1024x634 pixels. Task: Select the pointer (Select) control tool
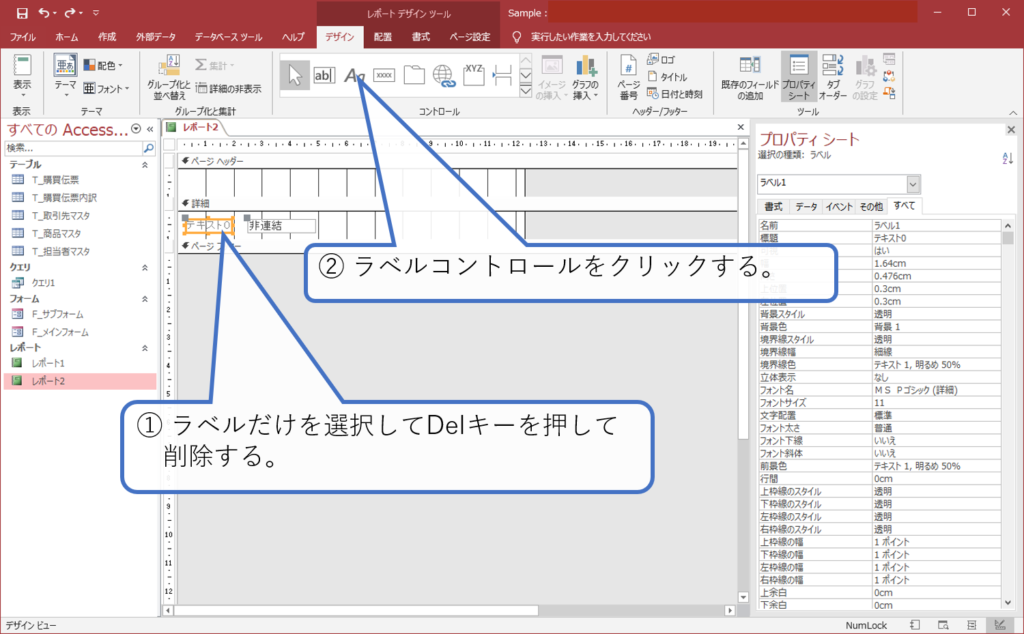[294, 75]
